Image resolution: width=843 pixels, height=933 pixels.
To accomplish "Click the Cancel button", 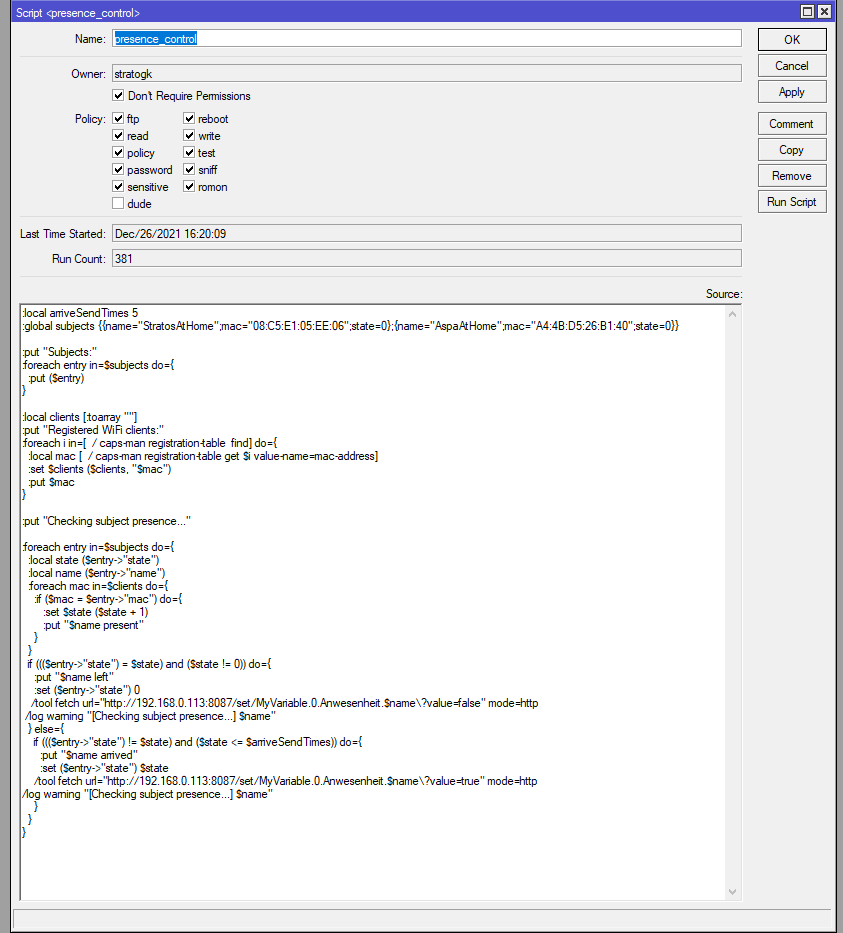I will 792,66.
